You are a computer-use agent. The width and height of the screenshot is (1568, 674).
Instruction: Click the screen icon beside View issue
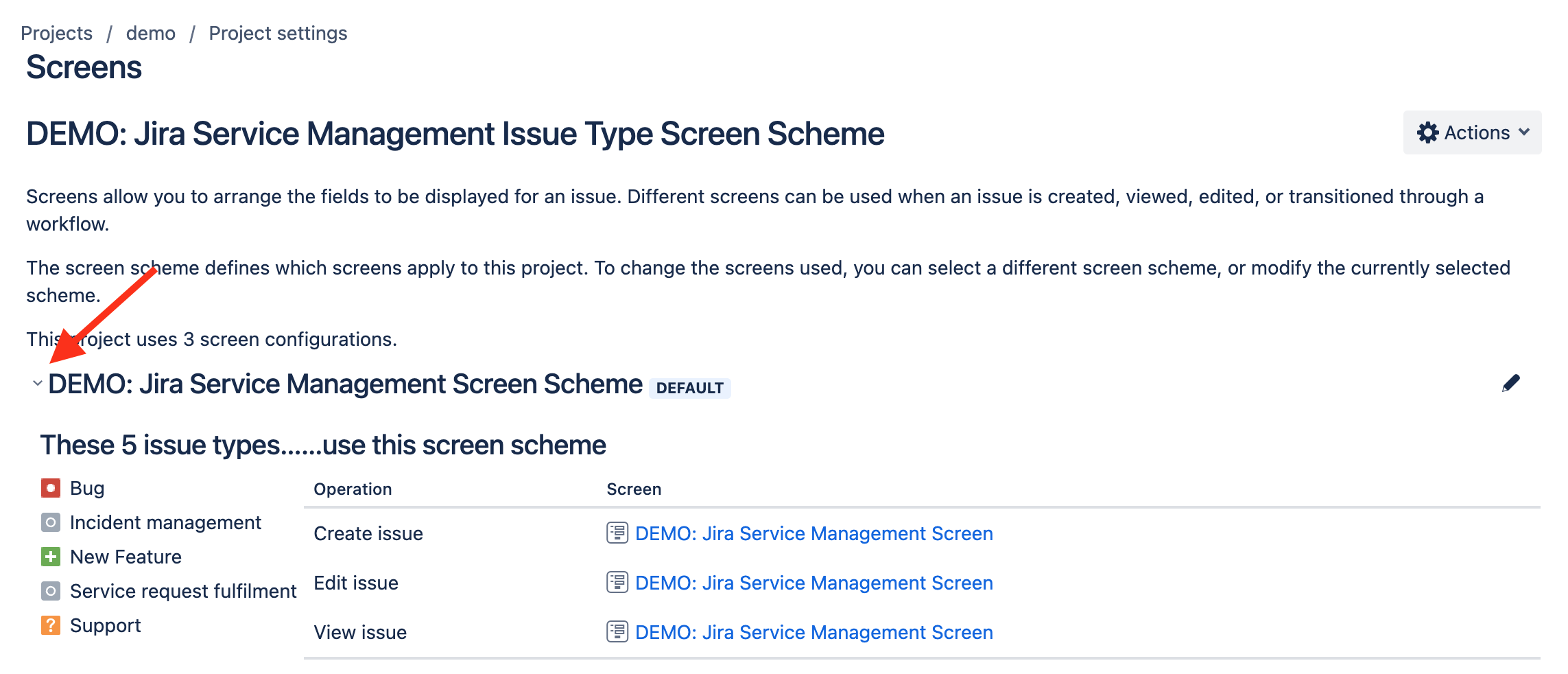pyautogui.click(x=617, y=631)
